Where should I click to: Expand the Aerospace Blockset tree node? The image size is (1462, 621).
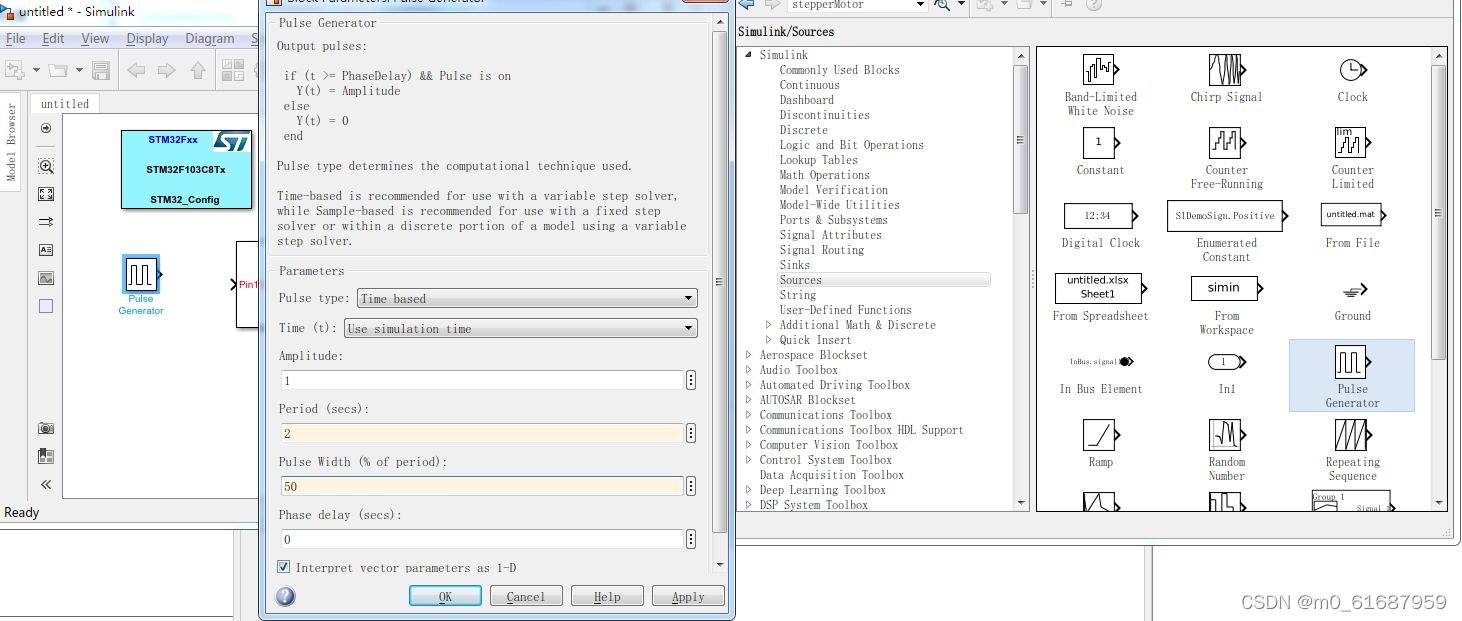coord(749,354)
